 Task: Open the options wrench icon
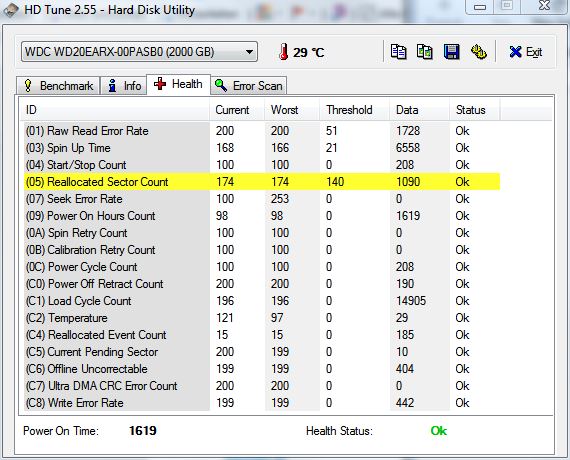(479, 52)
